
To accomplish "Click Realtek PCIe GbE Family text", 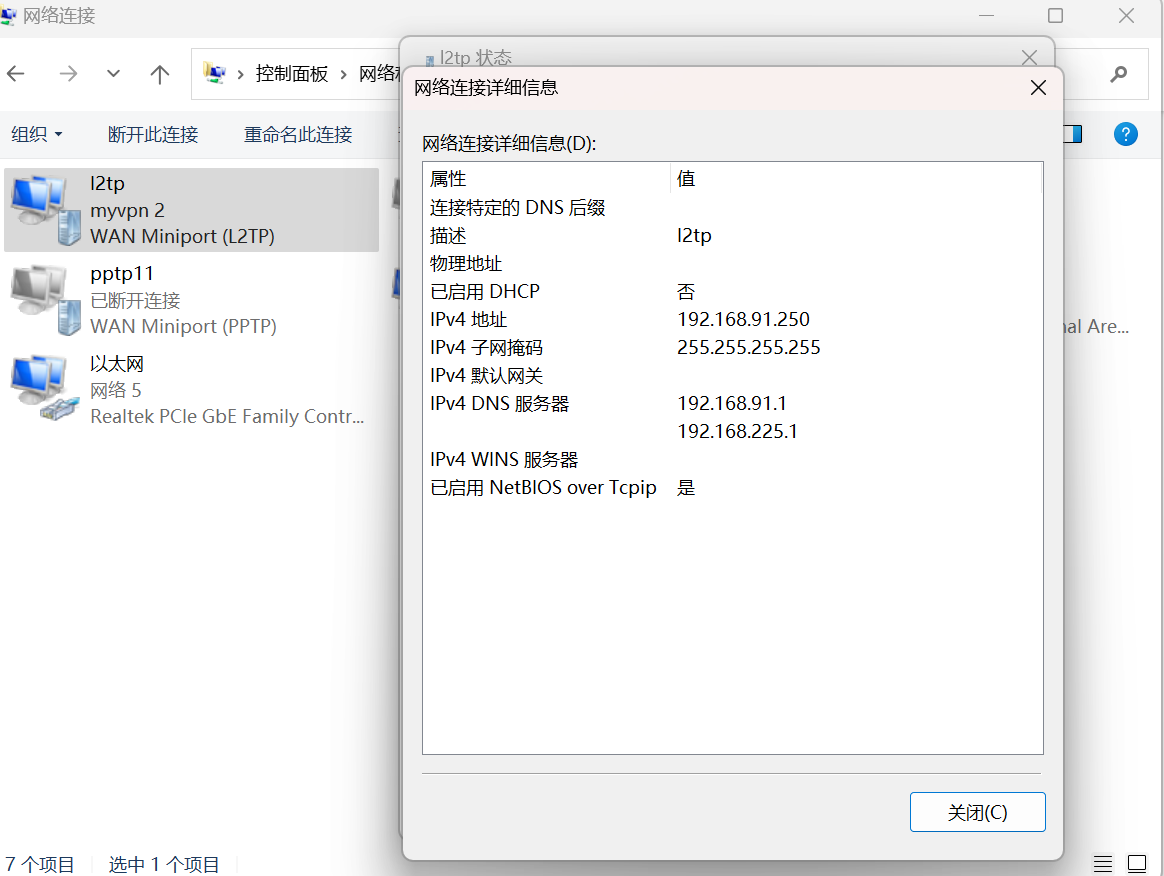I will click(x=227, y=416).
